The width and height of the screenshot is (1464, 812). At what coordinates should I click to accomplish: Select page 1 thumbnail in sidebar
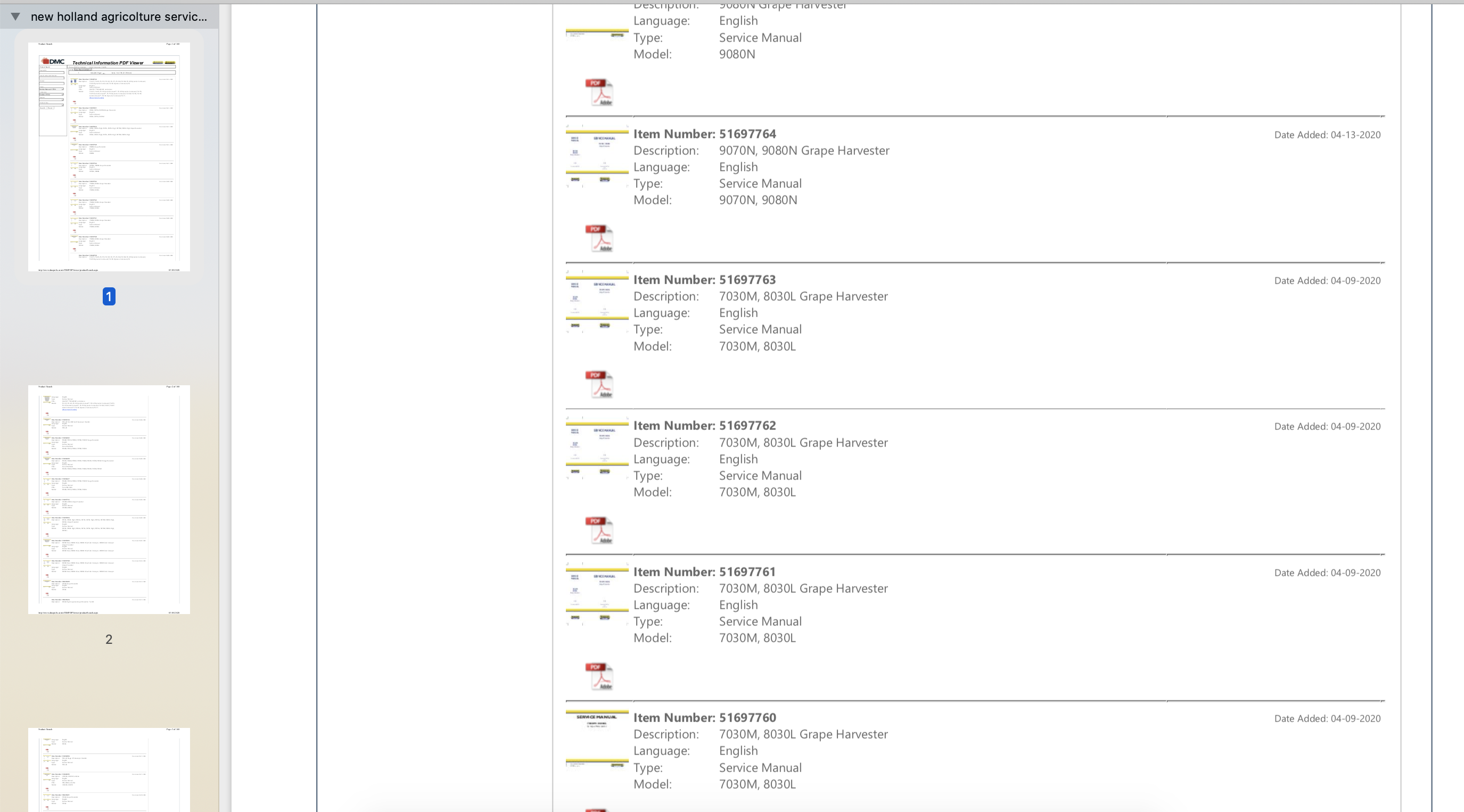(109, 157)
